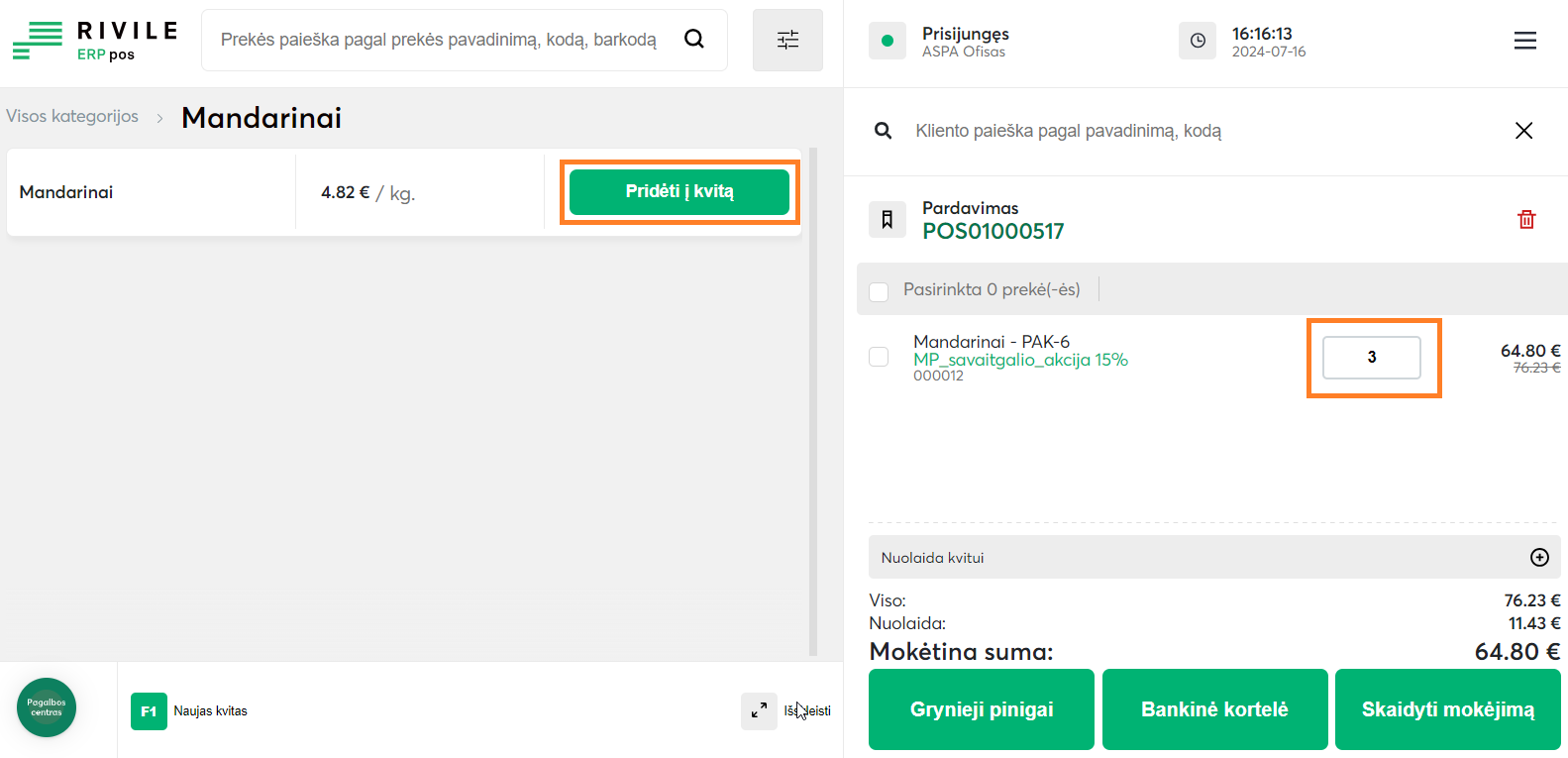The width and height of the screenshot is (1568, 758).
Task: Pay with Grynieji pinigai
Action: tap(981, 709)
